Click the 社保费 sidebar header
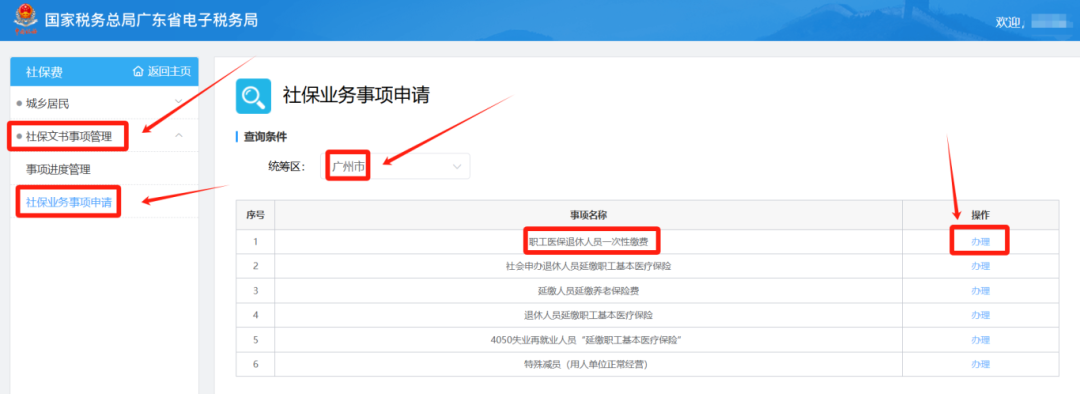The height and width of the screenshot is (394, 1080). pos(44,72)
